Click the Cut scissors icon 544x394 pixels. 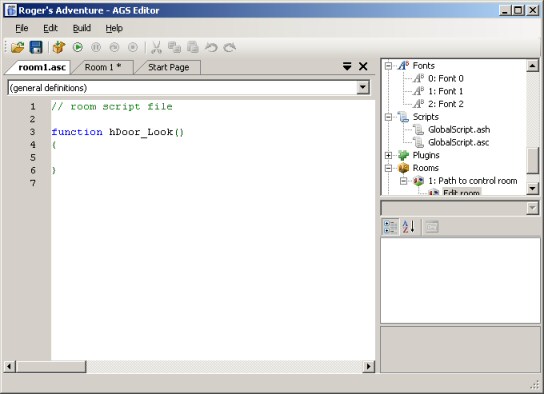click(156, 47)
